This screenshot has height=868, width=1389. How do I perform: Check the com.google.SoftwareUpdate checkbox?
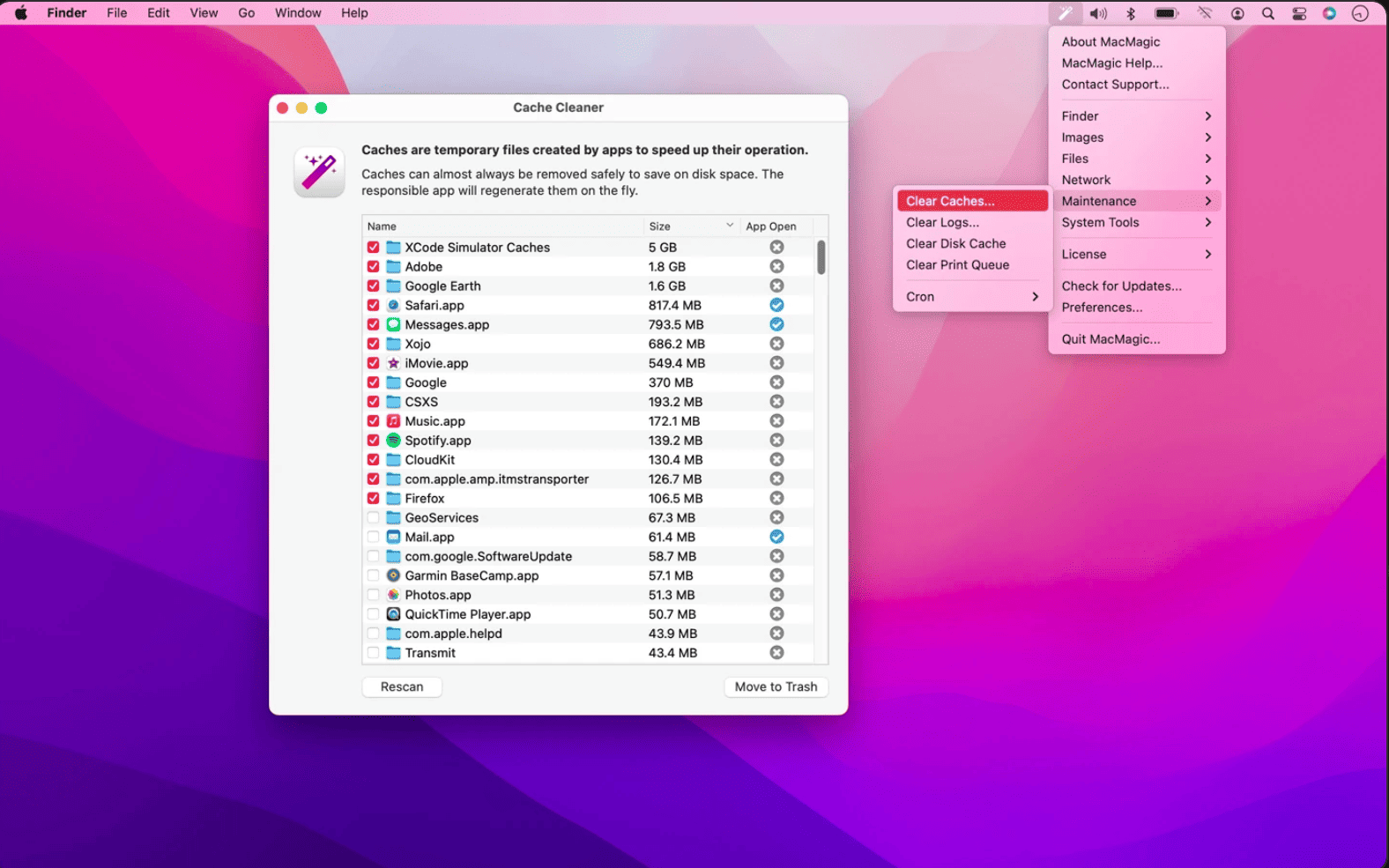coord(373,556)
